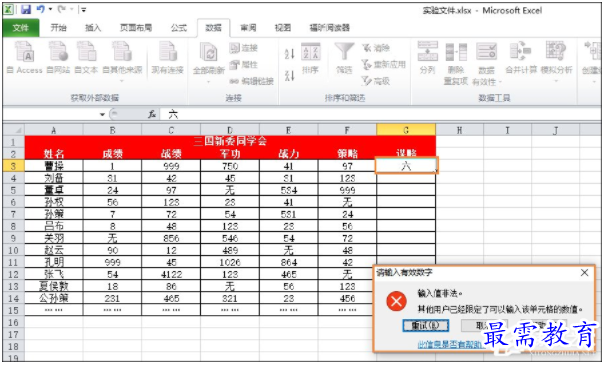Click cell containing 1026
Screen dimensions: 605x366
coord(230,262)
